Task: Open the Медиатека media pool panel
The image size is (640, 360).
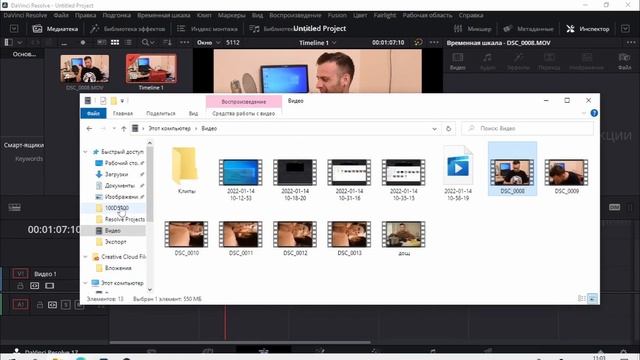Action: (x=55, y=29)
